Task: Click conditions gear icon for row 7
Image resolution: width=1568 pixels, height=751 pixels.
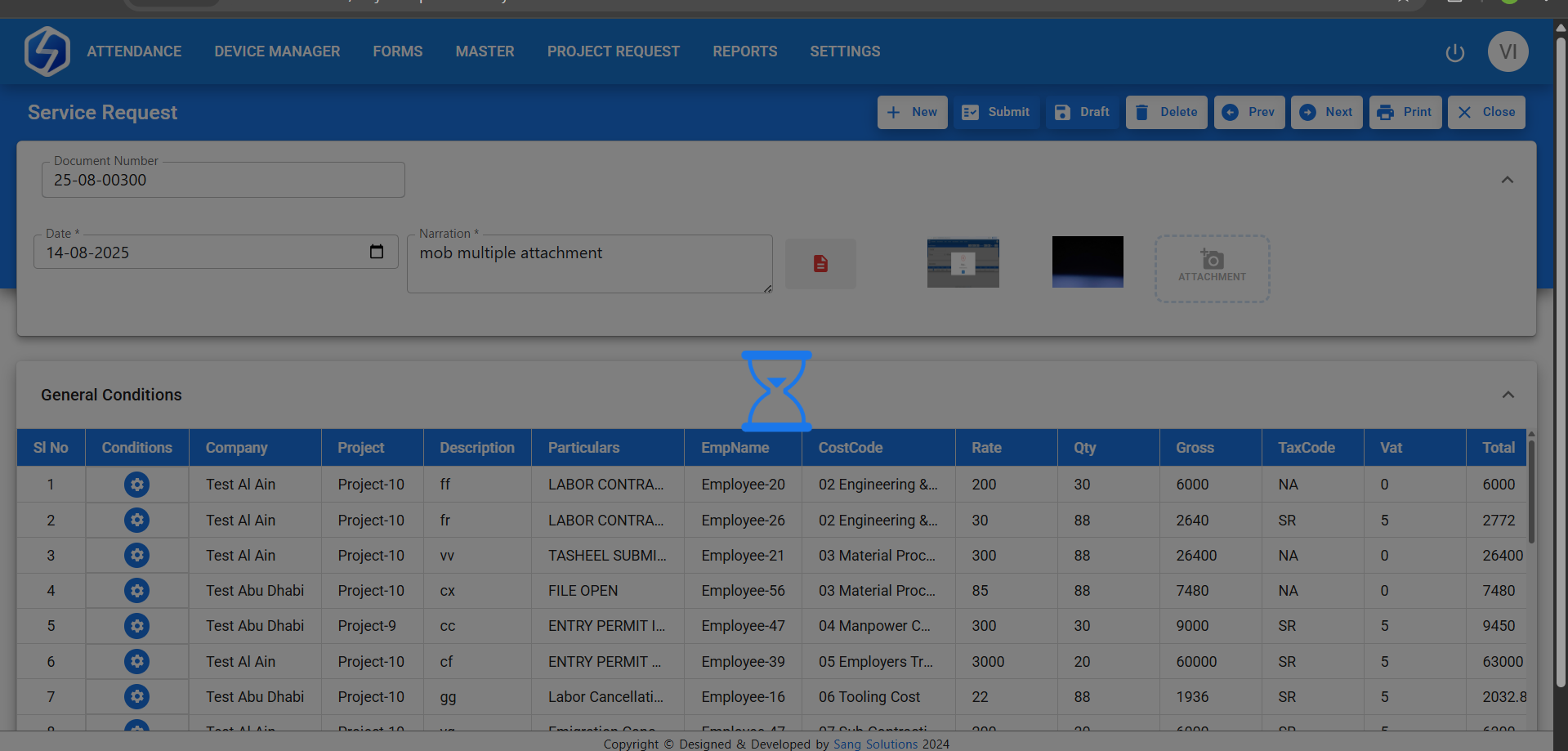Action: pyautogui.click(x=136, y=697)
